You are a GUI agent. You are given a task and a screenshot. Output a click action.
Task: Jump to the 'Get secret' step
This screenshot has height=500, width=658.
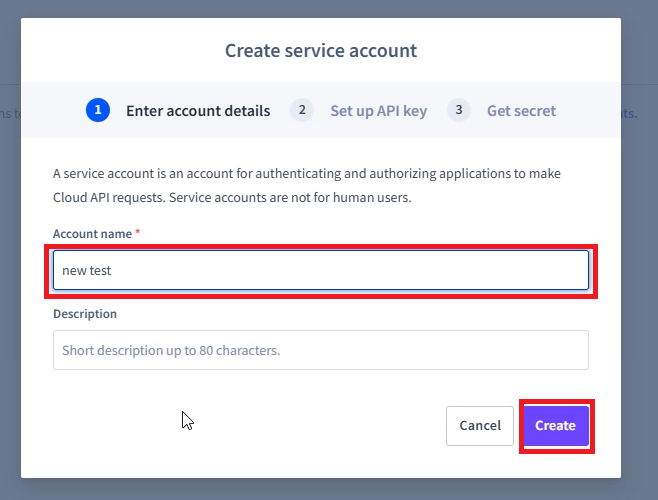(521, 111)
